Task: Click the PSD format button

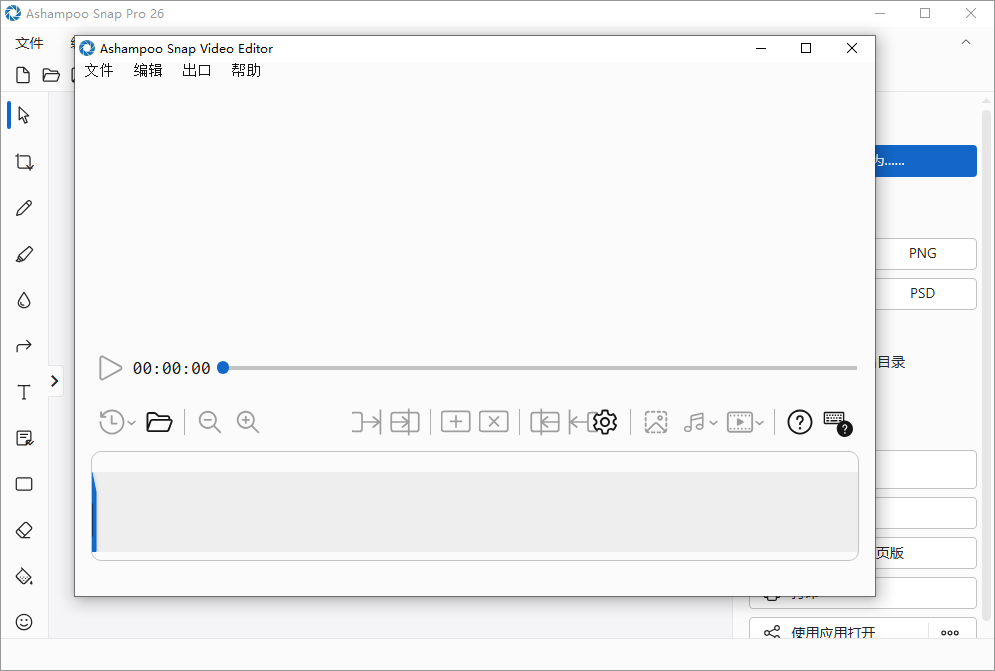Action: (x=922, y=294)
